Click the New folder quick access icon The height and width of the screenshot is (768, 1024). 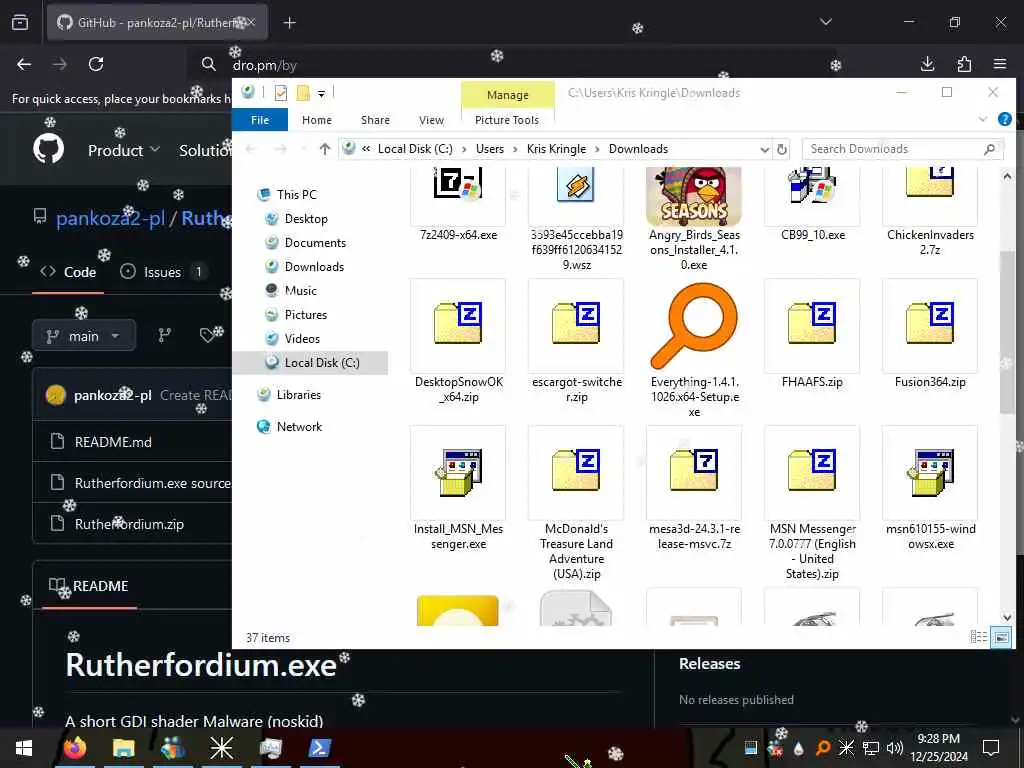tap(303, 93)
